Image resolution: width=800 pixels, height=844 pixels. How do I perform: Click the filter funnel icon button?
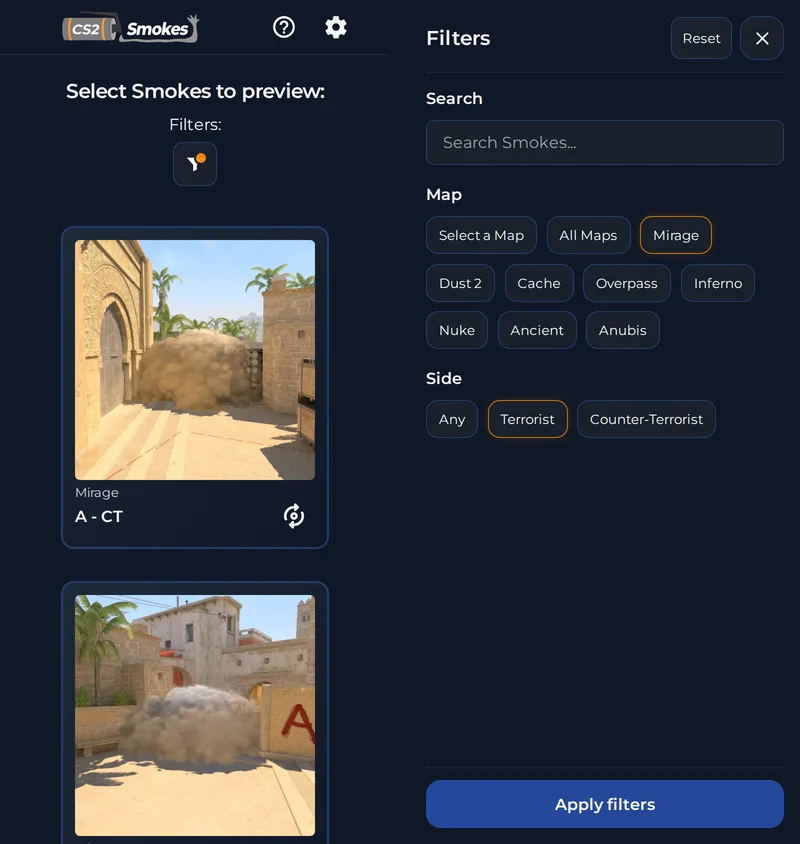195,164
